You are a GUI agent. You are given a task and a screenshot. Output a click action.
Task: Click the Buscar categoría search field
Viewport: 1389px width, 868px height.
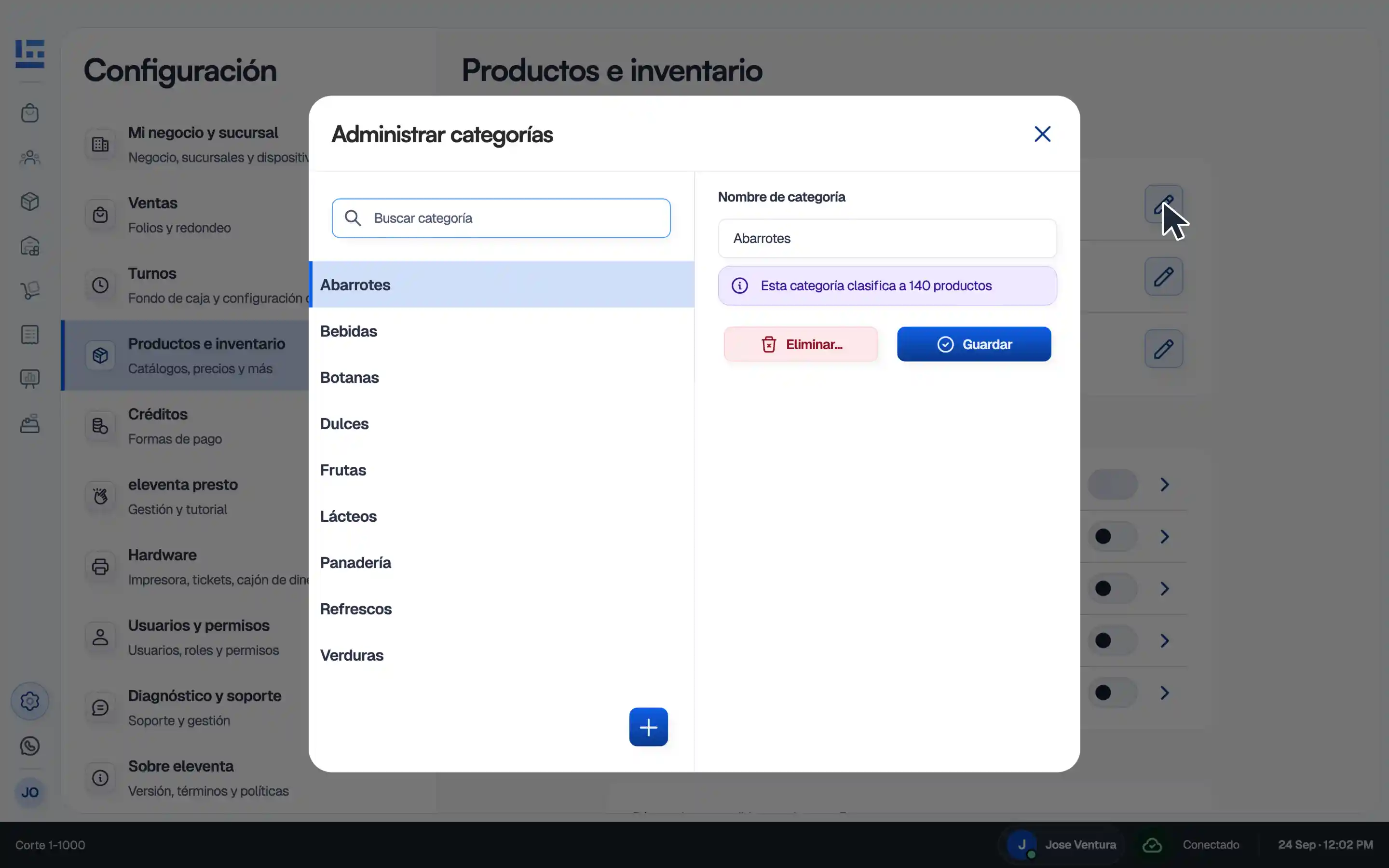(501, 218)
